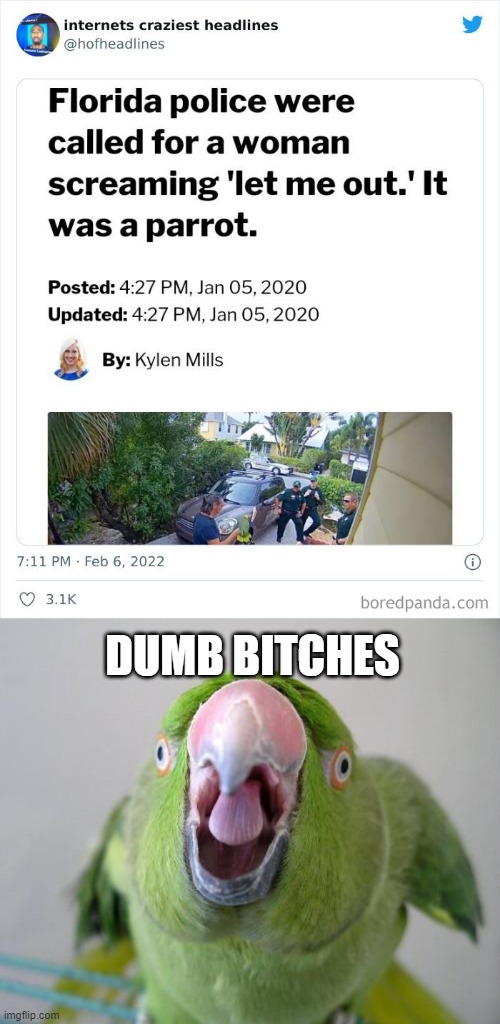Open the boredpanda.com watermark
Viewport: 500px width, 1024px height.
tap(424, 603)
